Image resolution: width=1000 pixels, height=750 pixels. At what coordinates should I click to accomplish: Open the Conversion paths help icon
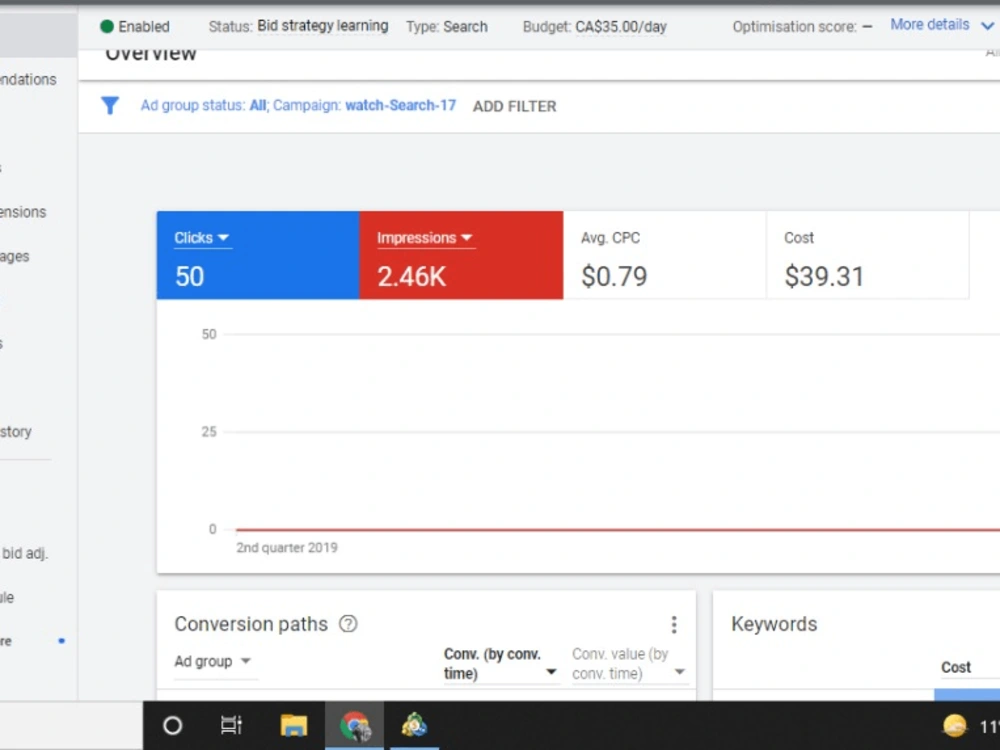click(x=348, y=624)
